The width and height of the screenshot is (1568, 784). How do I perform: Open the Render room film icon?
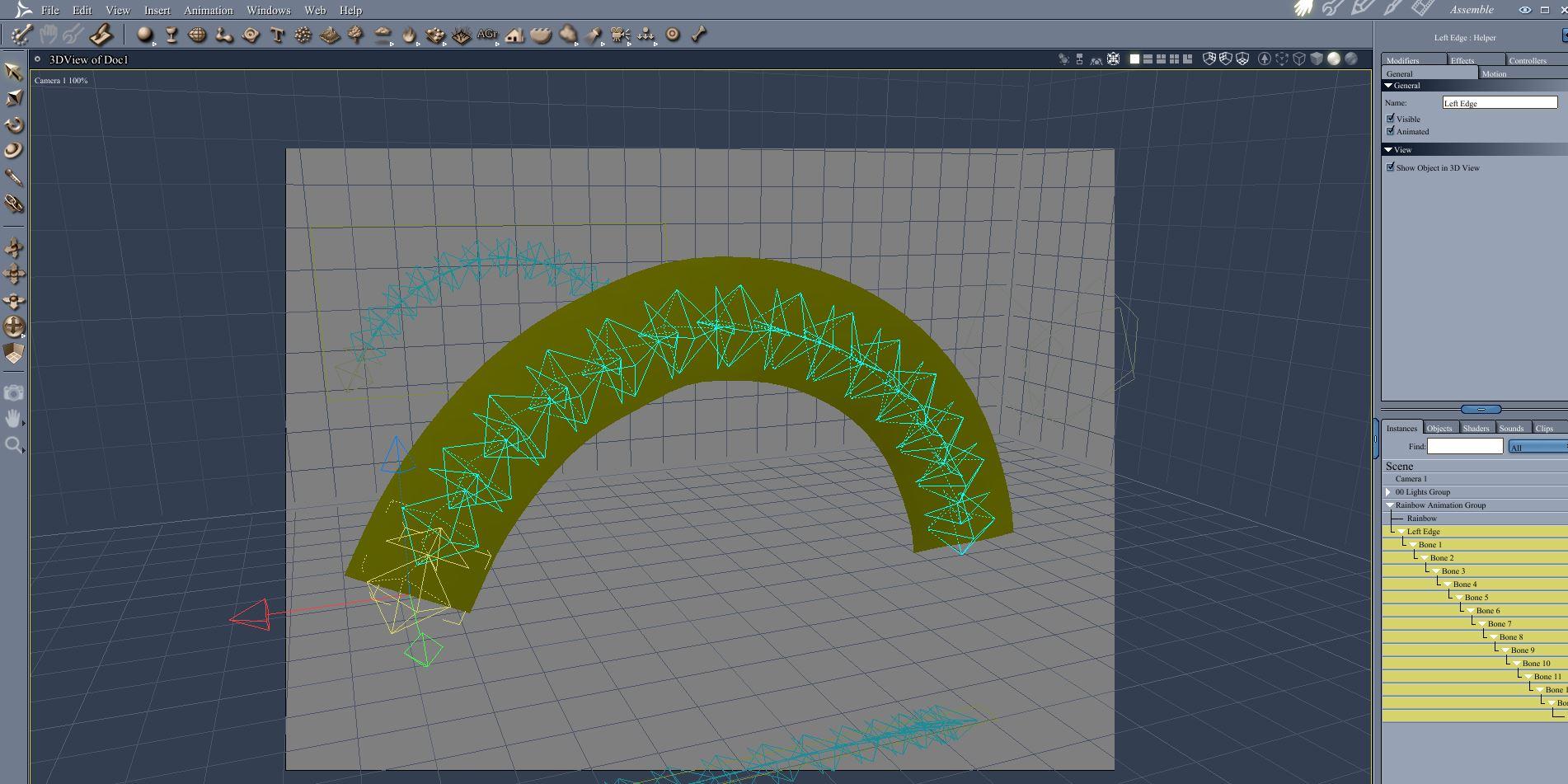(x=1422, y=9)
